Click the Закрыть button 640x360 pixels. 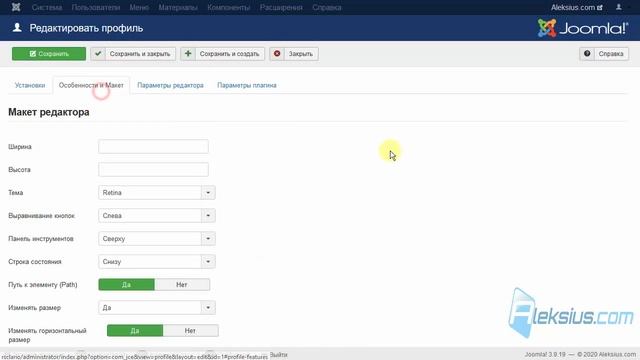click(x=294, y=53)
